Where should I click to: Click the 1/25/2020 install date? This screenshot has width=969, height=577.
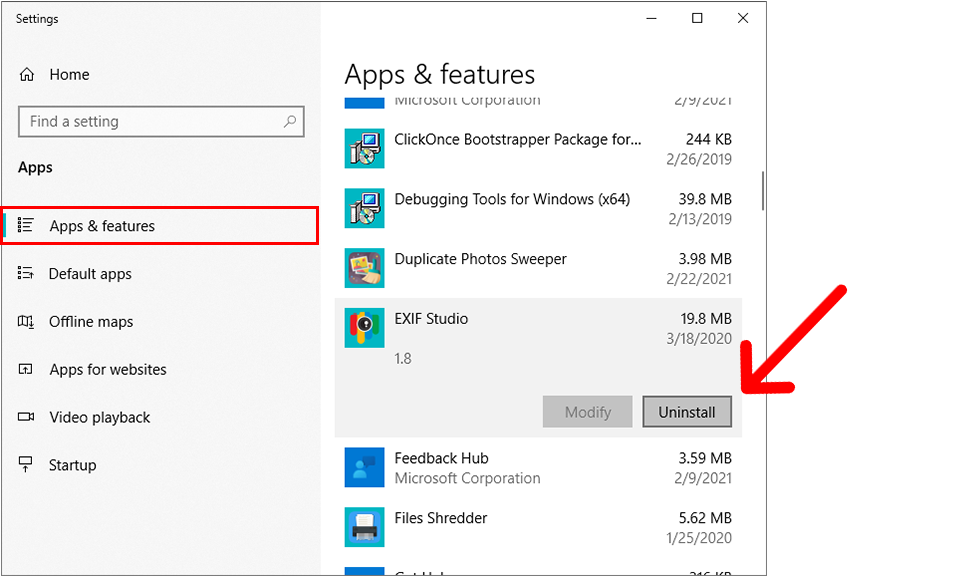pos(699,538)
